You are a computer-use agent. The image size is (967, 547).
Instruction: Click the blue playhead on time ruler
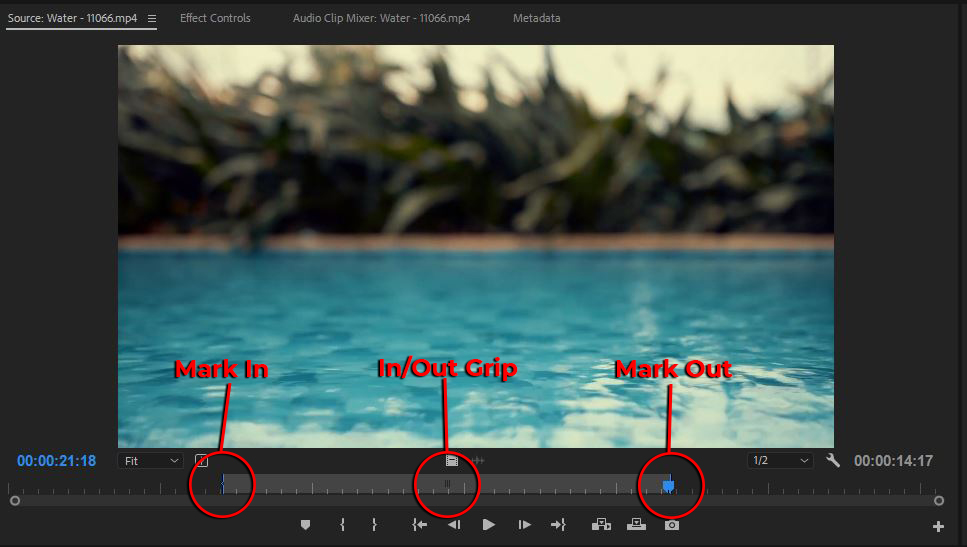(x=669, y=485)
